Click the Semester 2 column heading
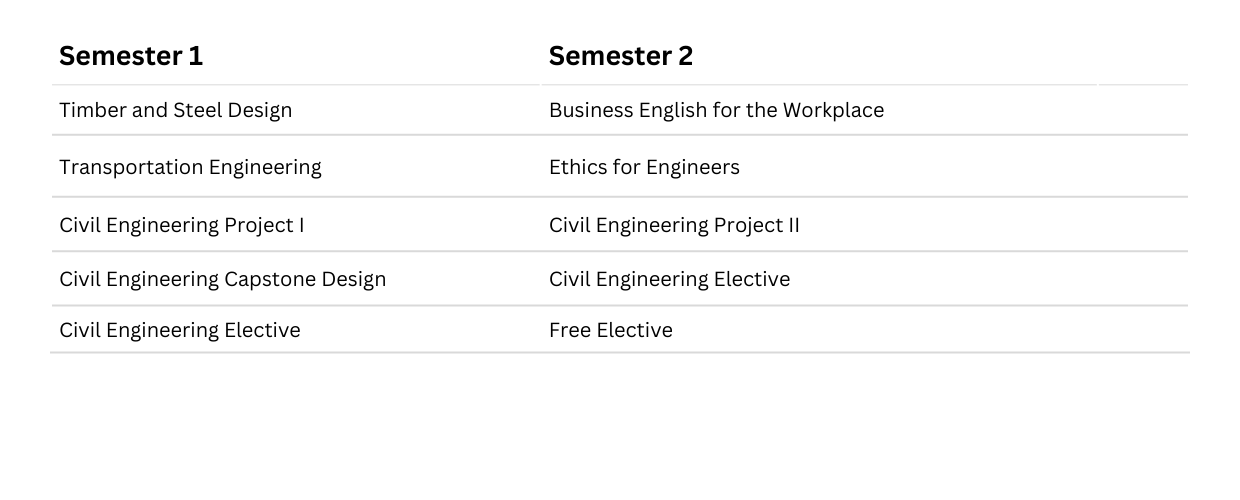This screenshot has height=500, width=1240. (621, 56)
